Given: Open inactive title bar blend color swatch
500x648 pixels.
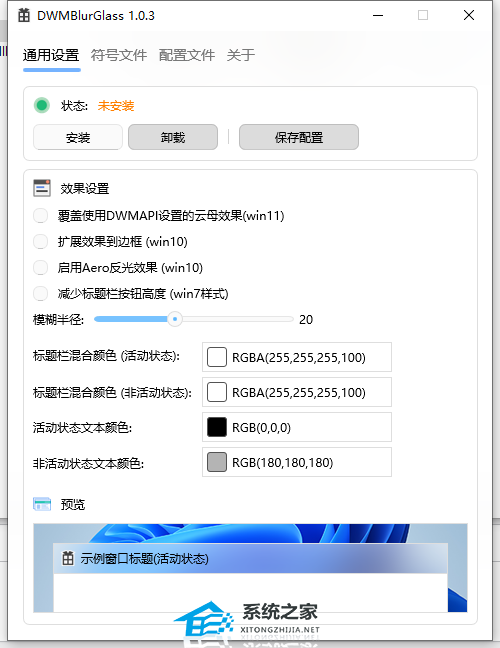Looking at the screenshot, I should 217,392.
